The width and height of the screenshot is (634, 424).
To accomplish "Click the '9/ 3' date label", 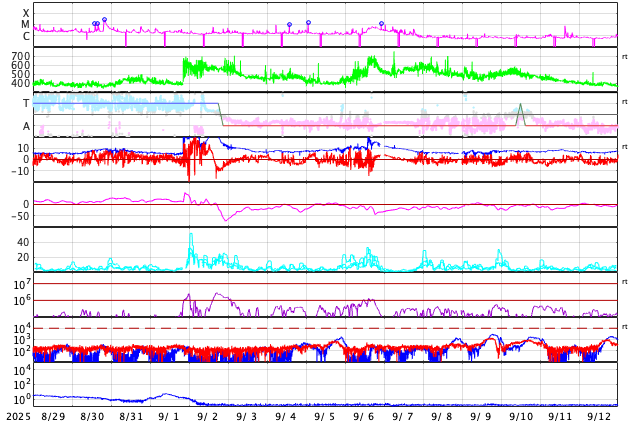I will pos(246,417).
